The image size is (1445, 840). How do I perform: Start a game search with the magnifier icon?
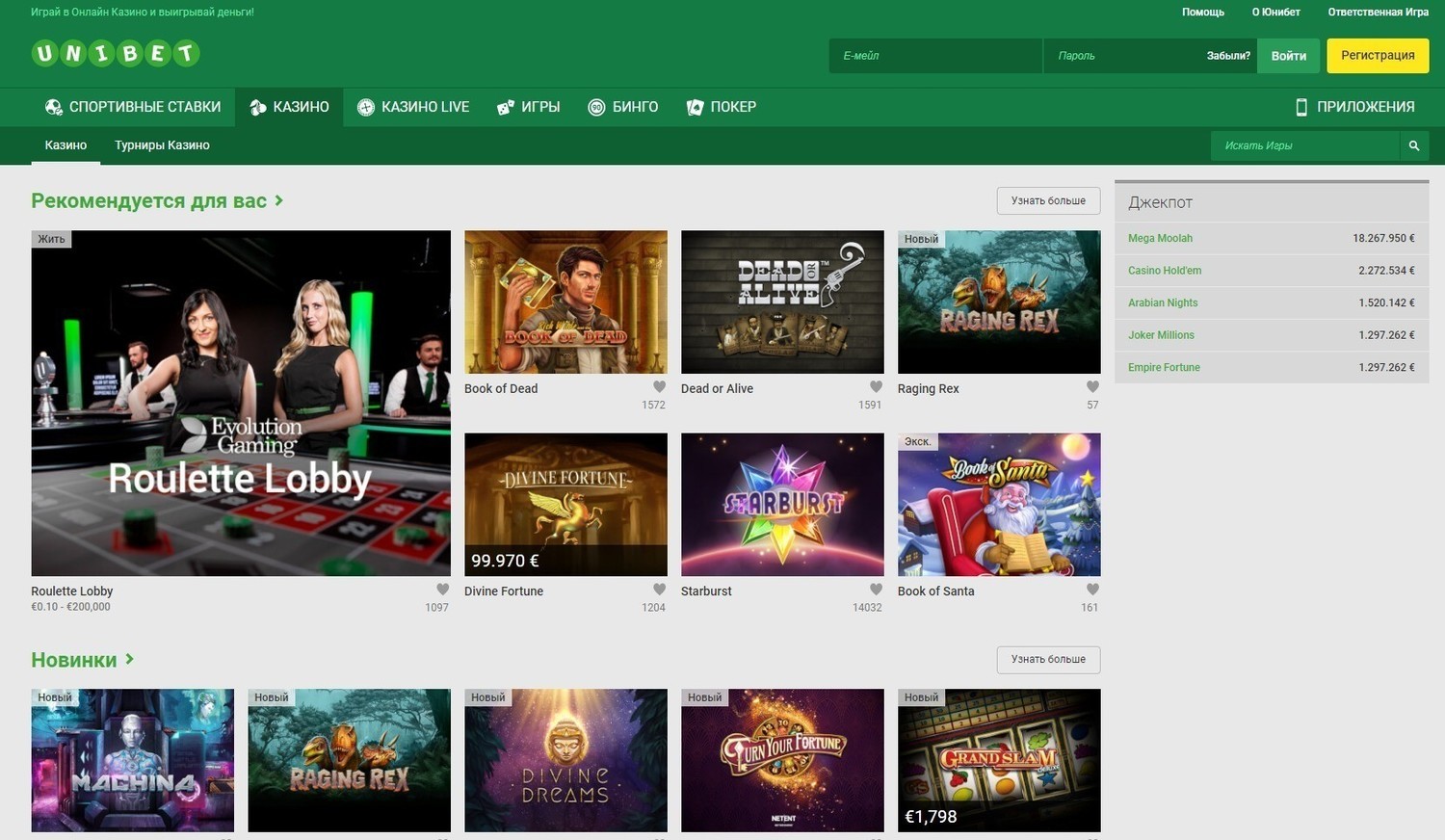tap(1413, 144)
